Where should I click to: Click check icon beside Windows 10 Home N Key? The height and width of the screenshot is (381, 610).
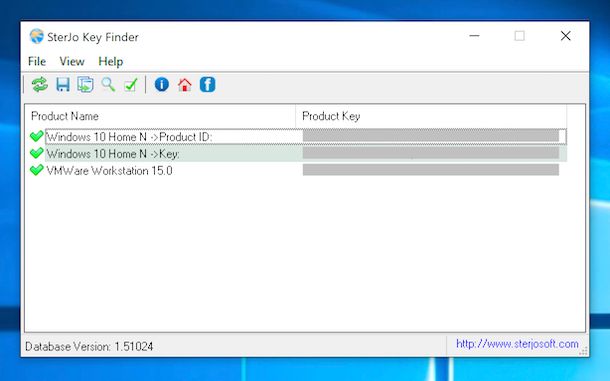click(37, 153)
